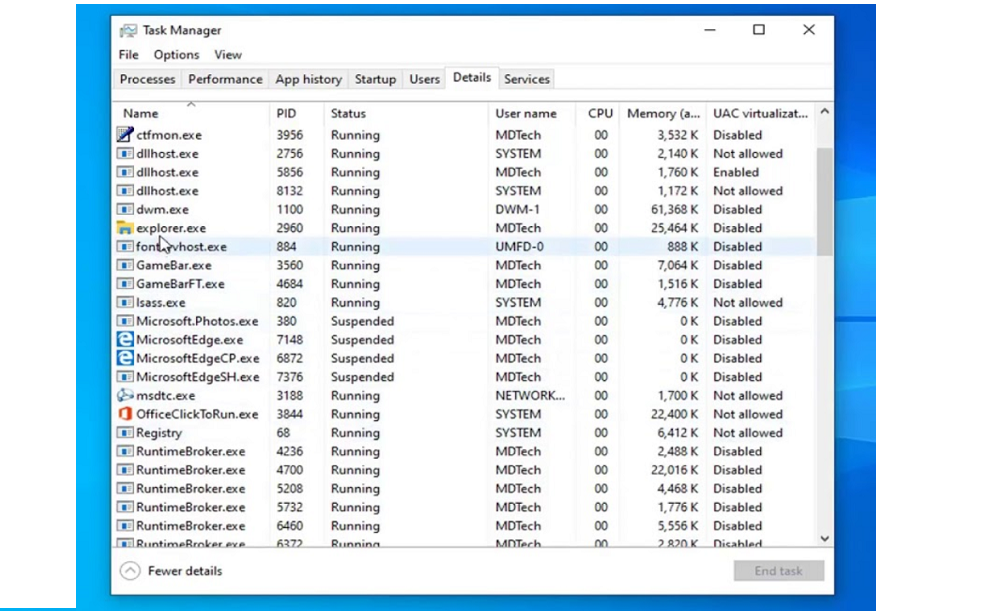Click the GameBar.exe process icon
The width and height of the screenshot is (995, 611).
125,265
